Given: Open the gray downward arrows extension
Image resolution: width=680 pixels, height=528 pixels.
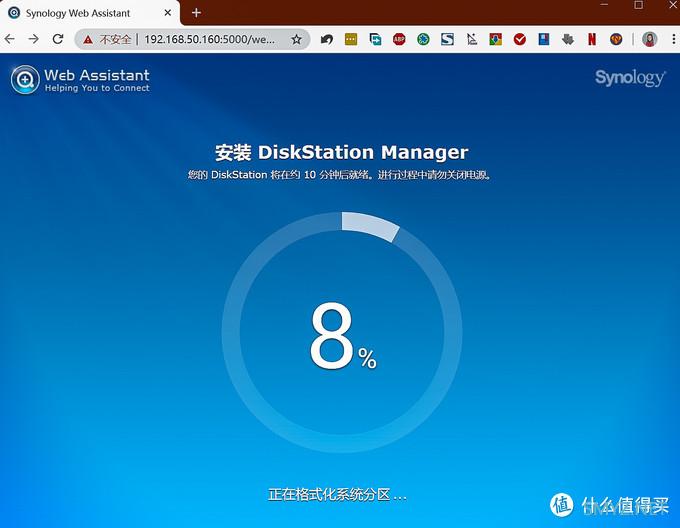Looking at the screenshot, I should pyautogui.click(x=568, y=39).
